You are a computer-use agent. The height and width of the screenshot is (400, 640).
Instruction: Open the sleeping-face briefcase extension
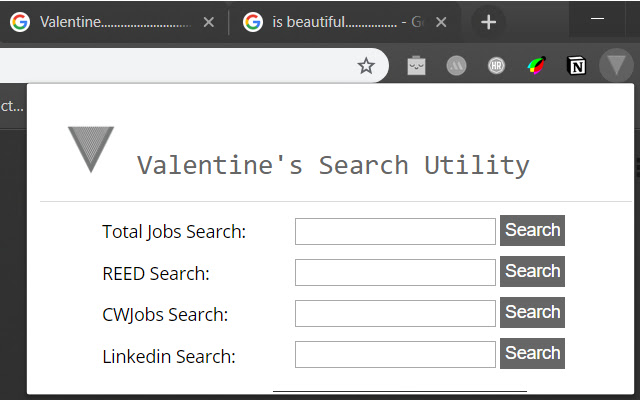point(416,65)
